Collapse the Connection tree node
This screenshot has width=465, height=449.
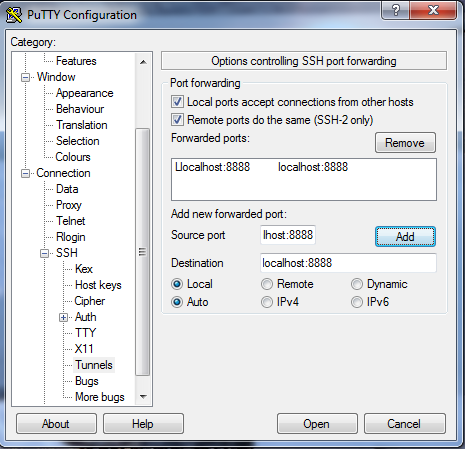pyautogui.click(x=25, y=174)
